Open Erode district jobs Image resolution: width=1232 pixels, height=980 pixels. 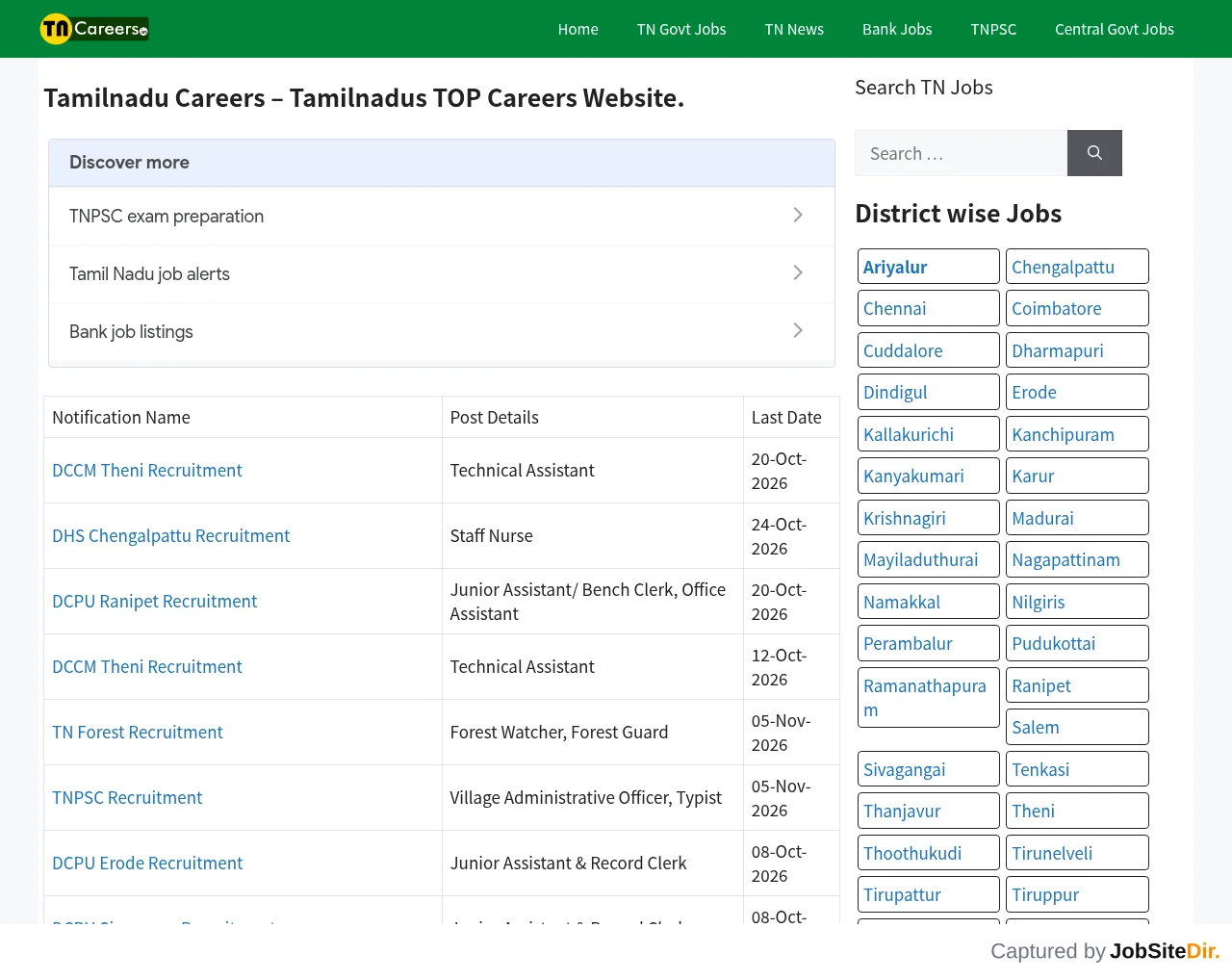pyautogui.click(x=1077, y=392)
